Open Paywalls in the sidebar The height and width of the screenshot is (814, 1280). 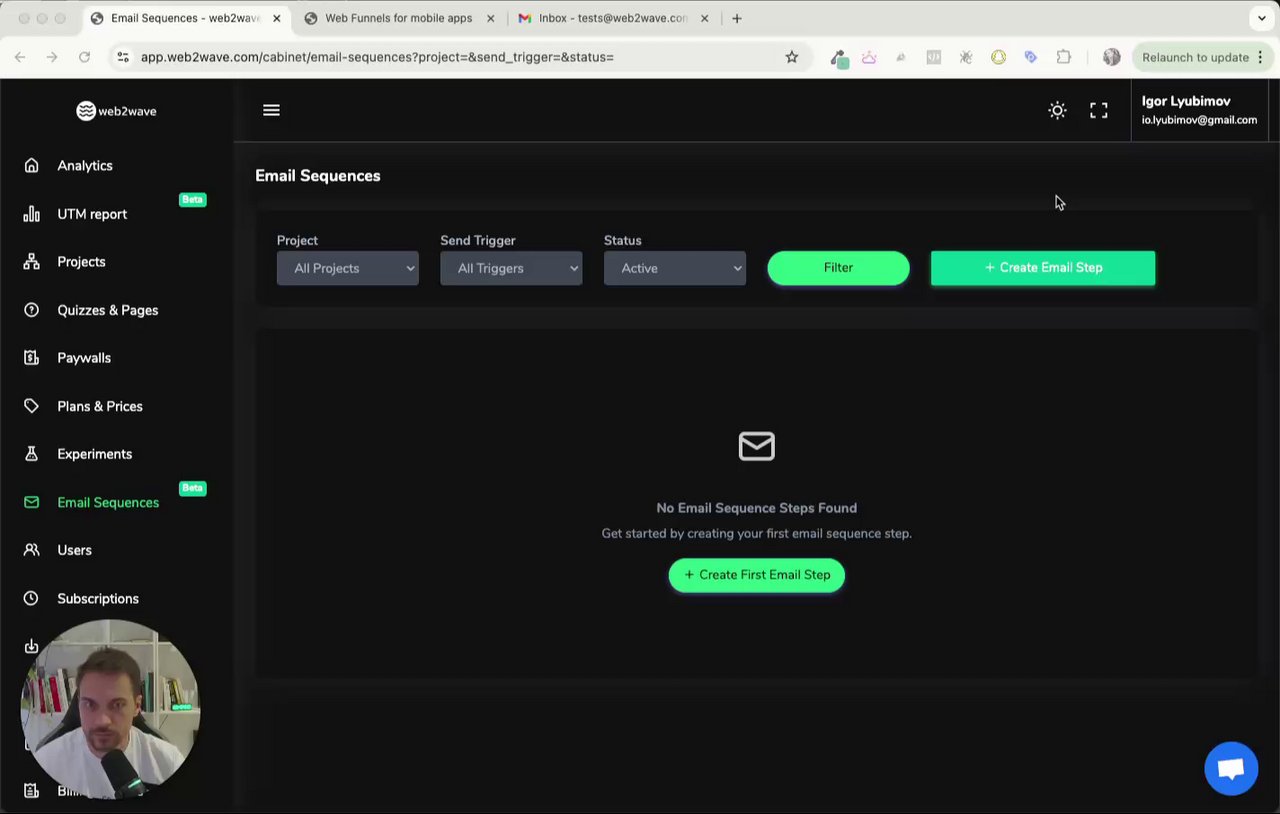click(x=84, y=358)
